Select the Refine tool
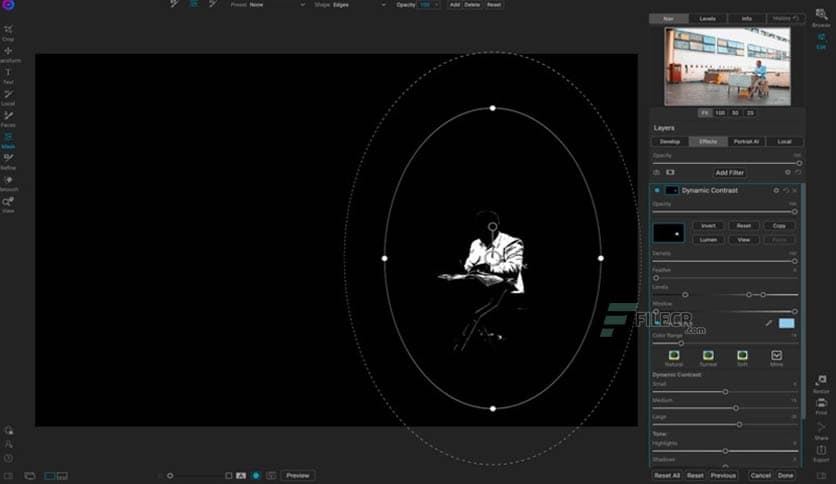The image size is (836, 484). (x=8, y=160)
